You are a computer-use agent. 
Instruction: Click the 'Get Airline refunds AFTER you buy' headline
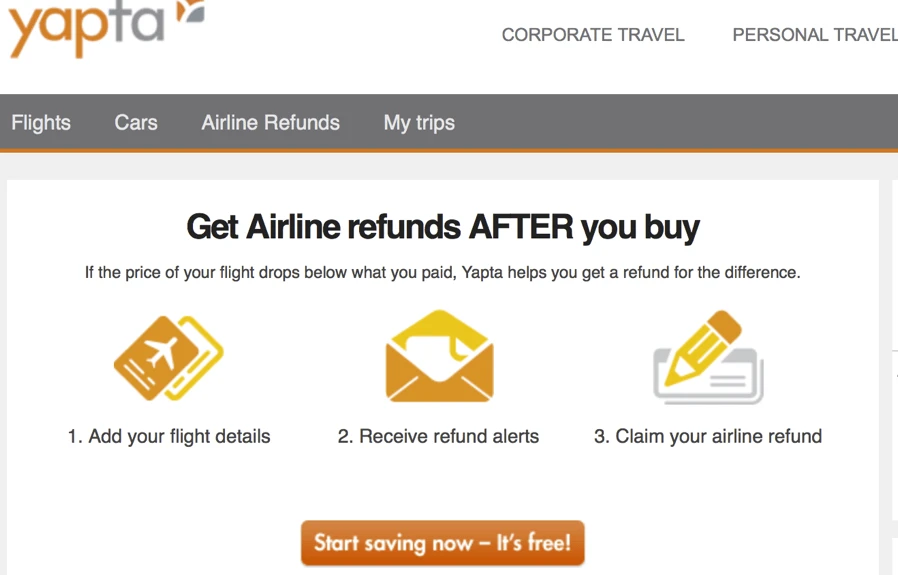443,227
